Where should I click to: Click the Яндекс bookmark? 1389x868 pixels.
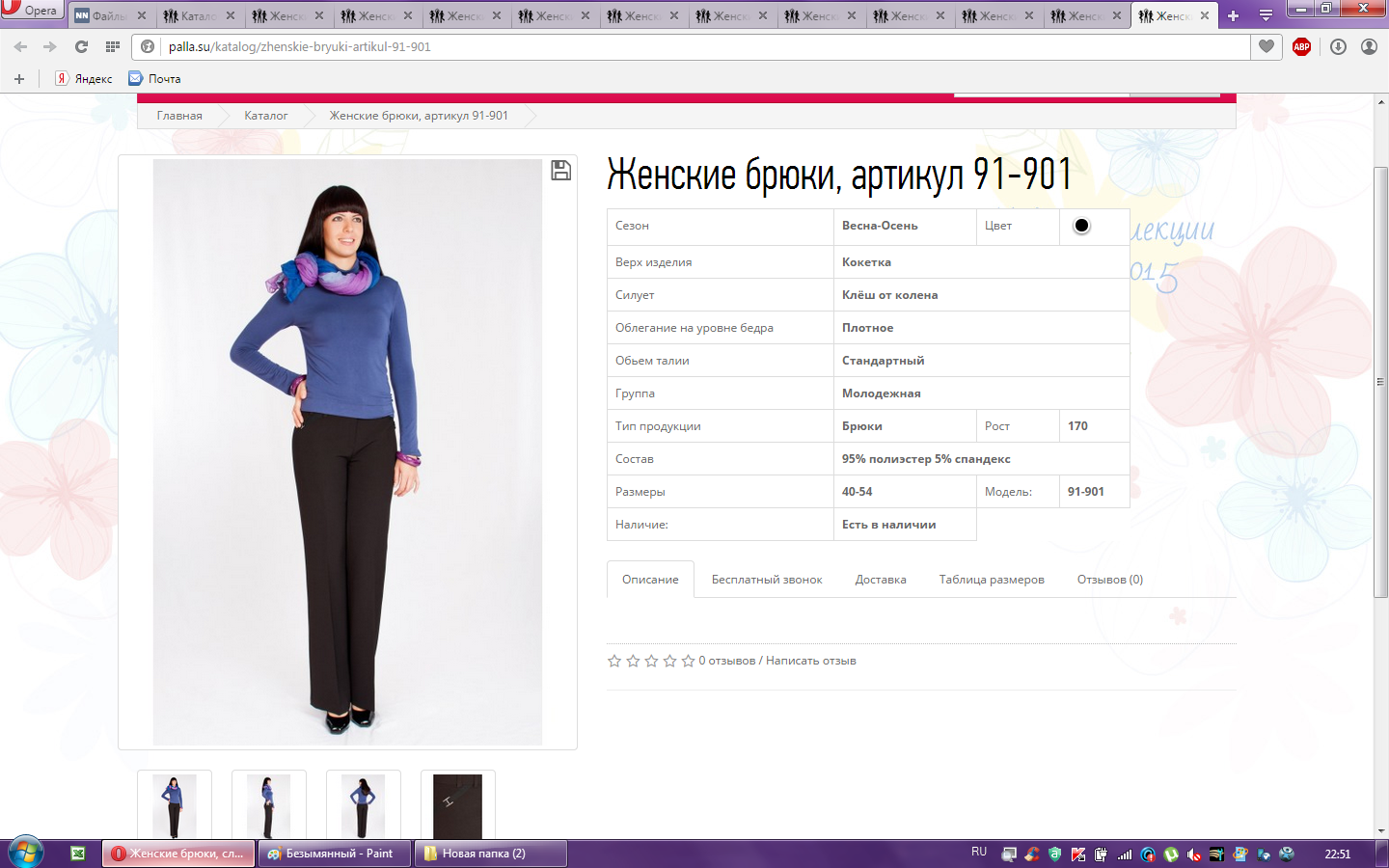click(85, 79)
